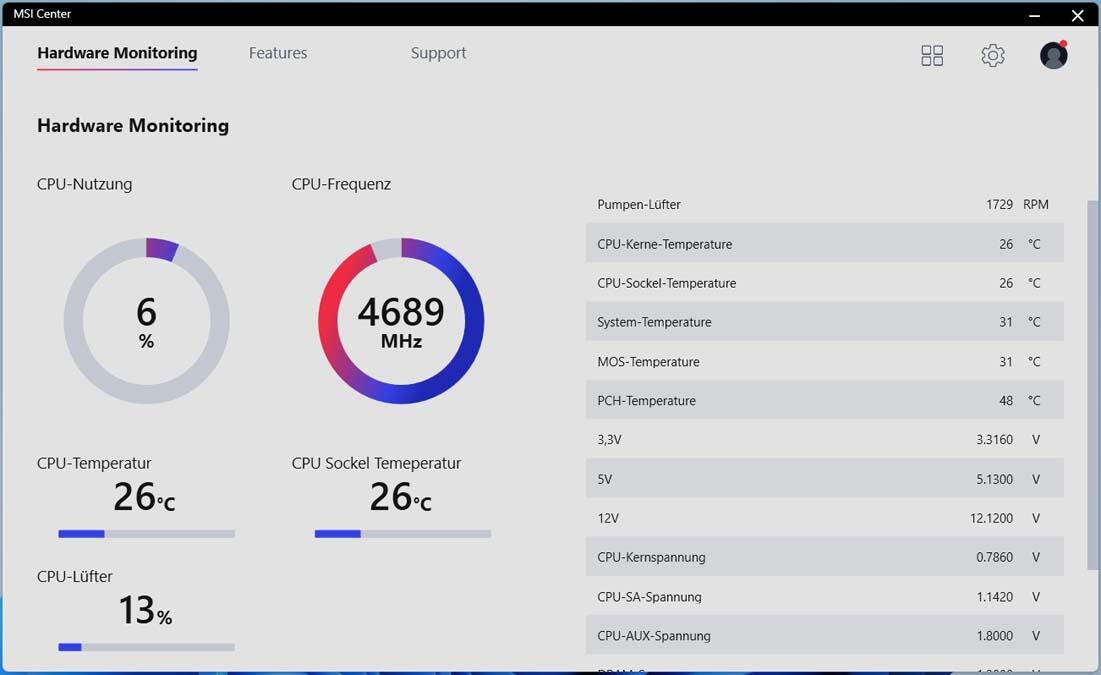Click the vertical scrollbar of sensor list
This screenshot has width=1101, height=675.
pos(1092,385)
